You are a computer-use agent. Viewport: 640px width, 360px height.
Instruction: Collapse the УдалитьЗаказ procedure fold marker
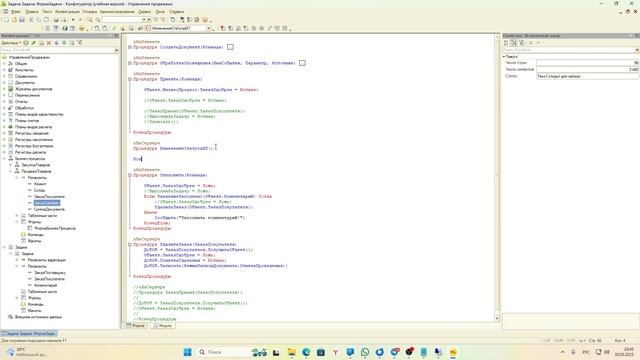pos(130,244)
